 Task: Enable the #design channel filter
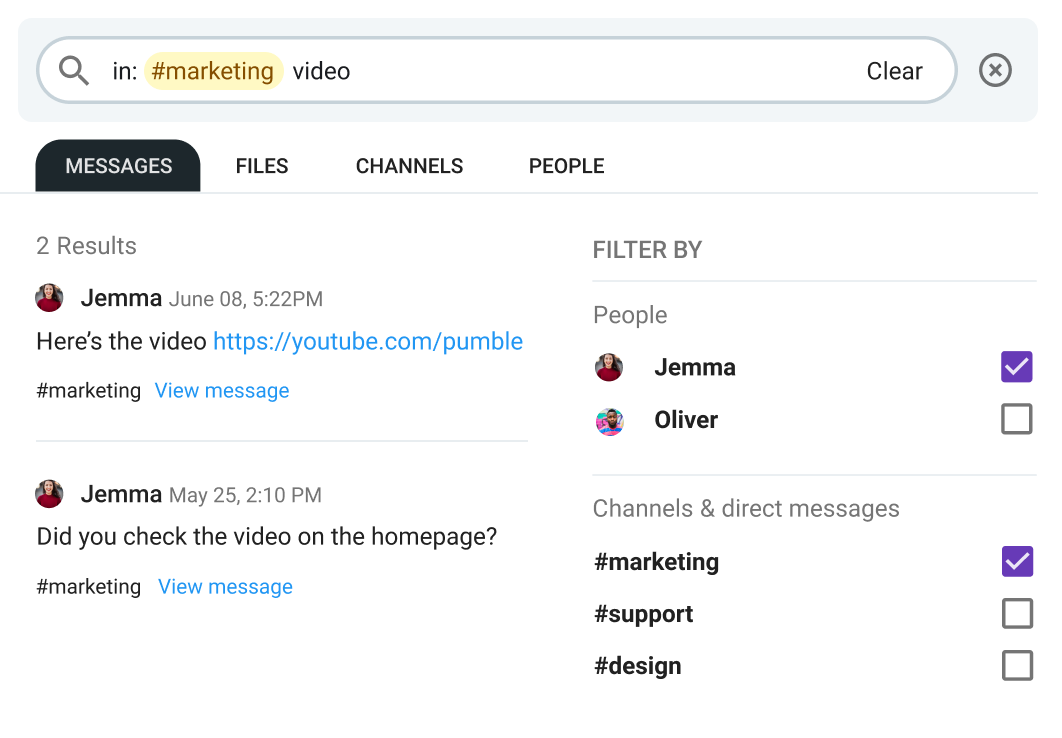click(1017, 666)
